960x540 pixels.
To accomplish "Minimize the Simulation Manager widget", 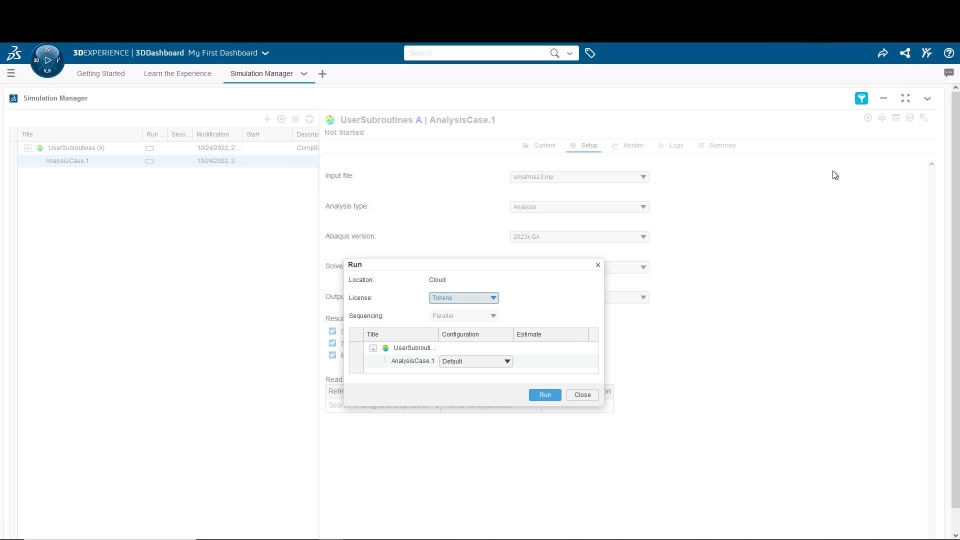I will 883,98.
